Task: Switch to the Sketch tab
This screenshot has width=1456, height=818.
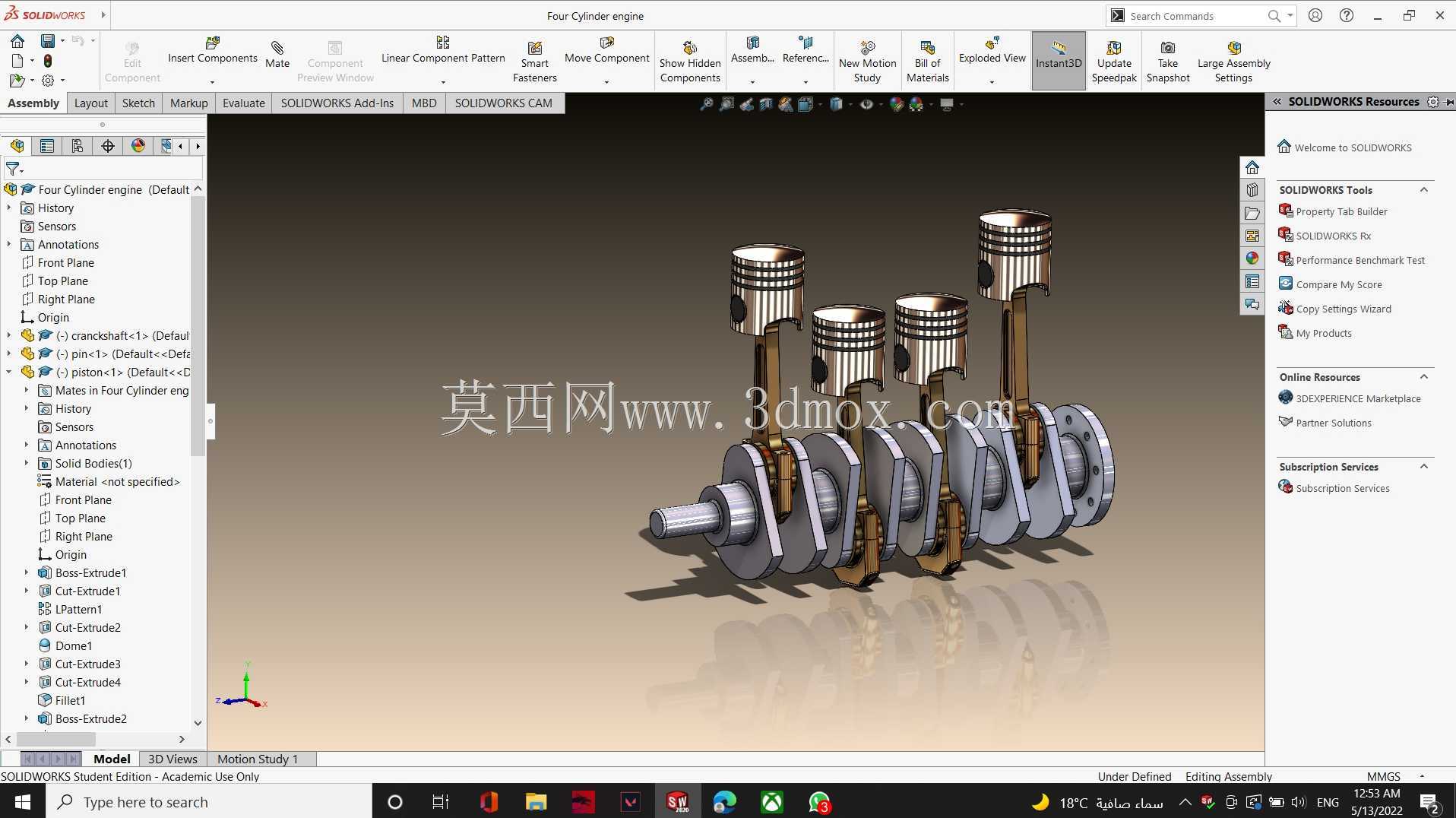Action: pos(138,103)
